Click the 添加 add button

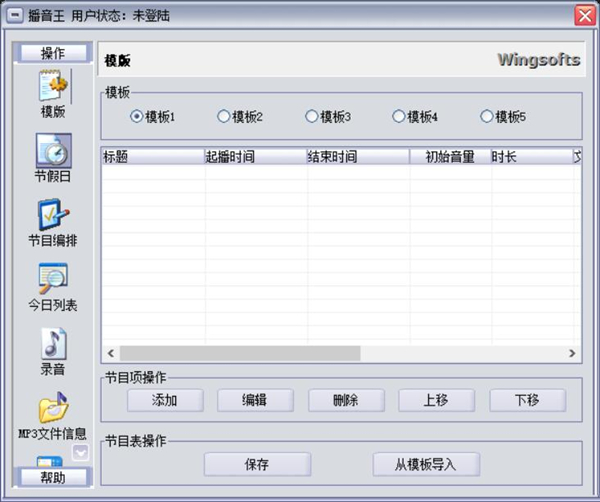(x=165, y=400)
